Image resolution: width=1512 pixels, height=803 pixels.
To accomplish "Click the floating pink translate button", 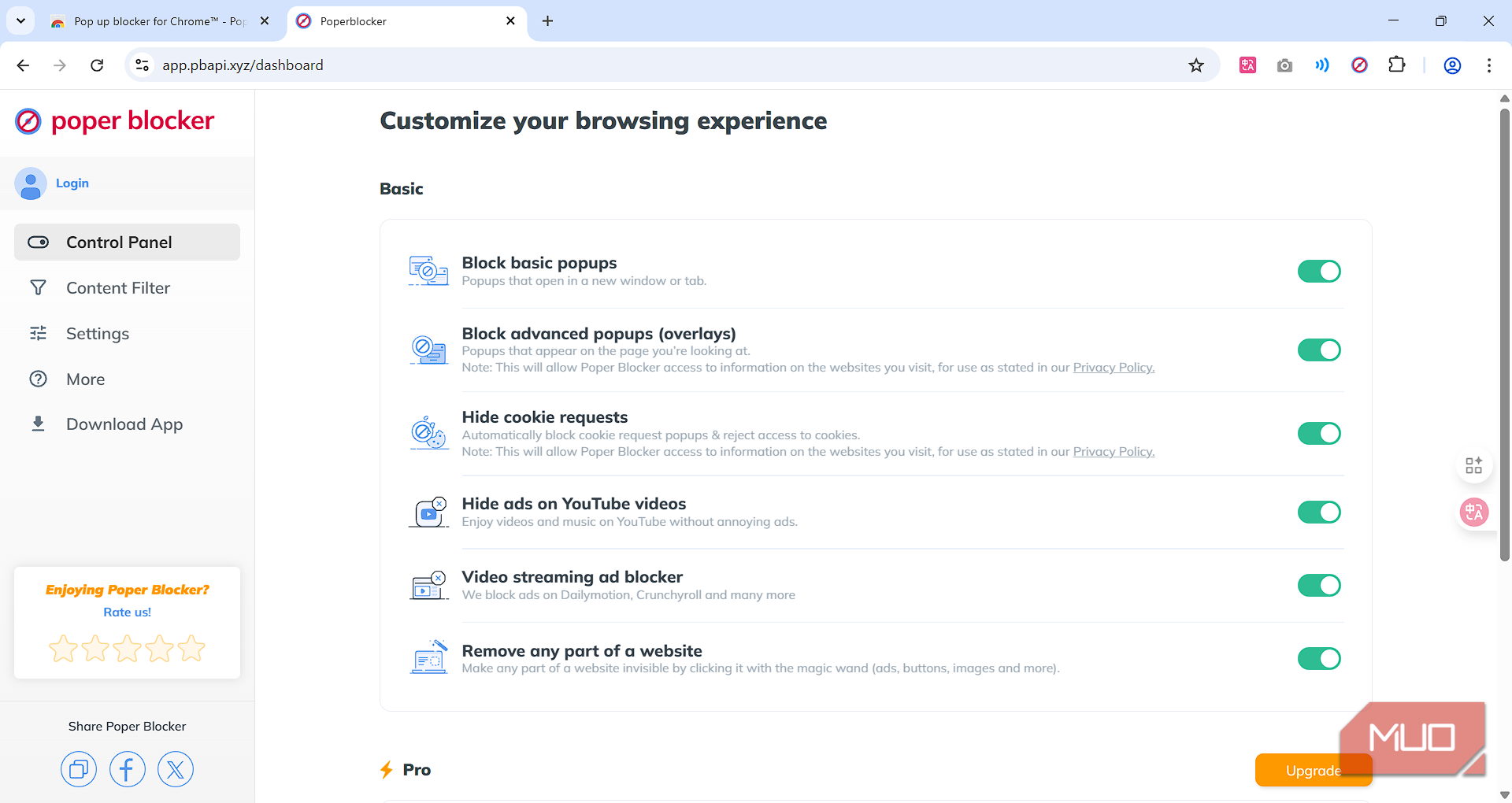I will coord(1473,513).
